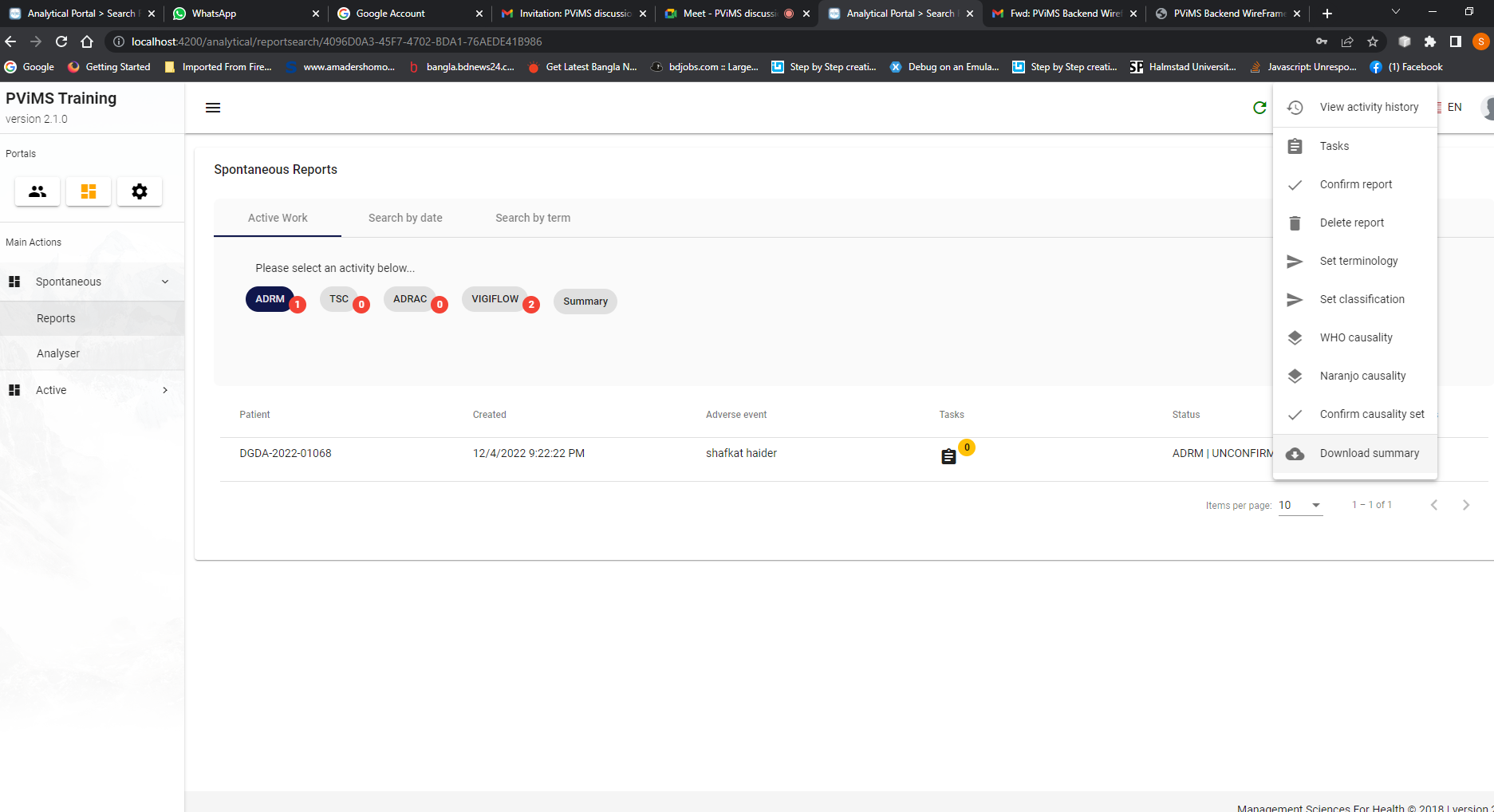Click the green refresh icon
Screen dimensions: 1494x812
(1259, 108)
